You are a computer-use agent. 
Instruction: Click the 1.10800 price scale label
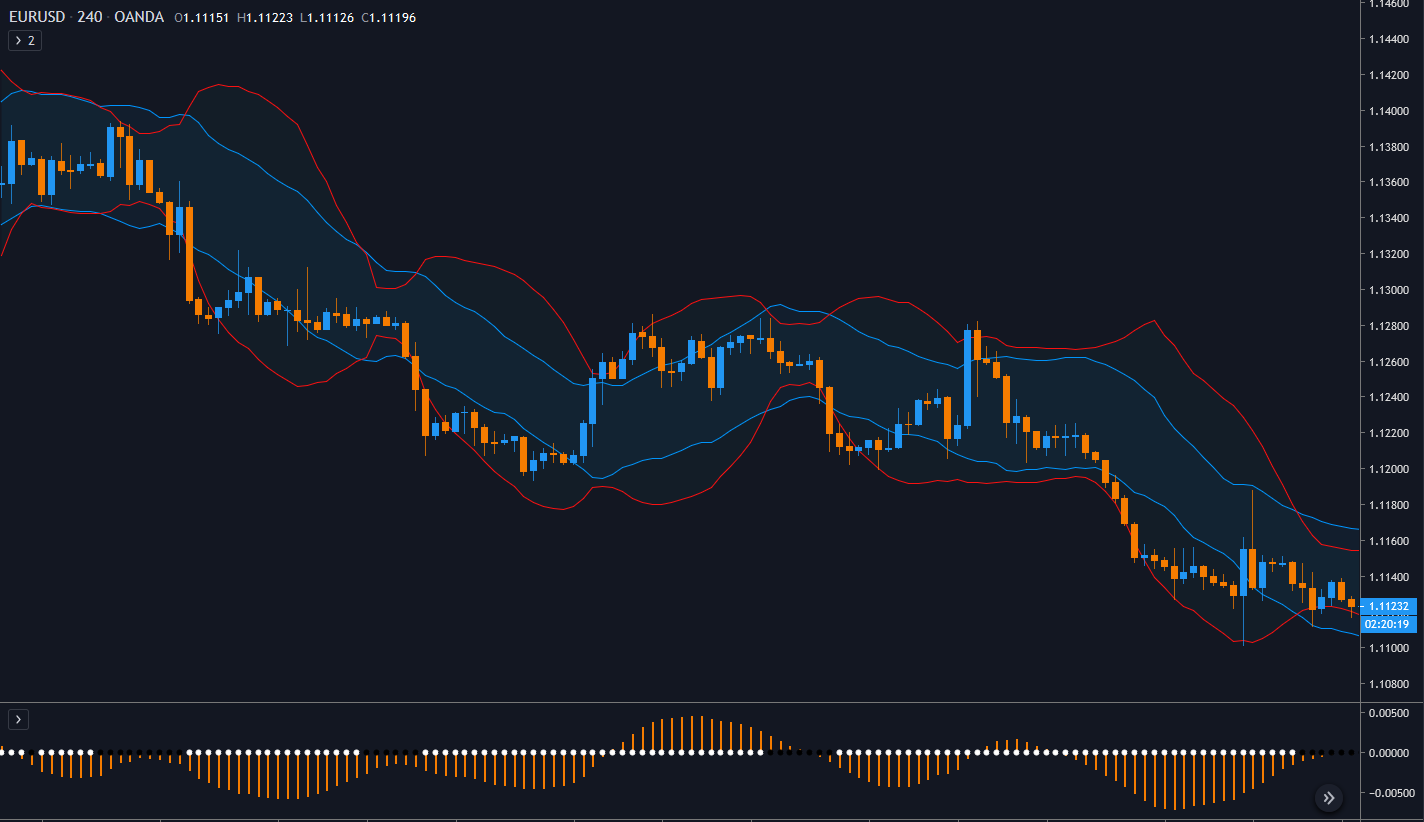click(1390, 684)
